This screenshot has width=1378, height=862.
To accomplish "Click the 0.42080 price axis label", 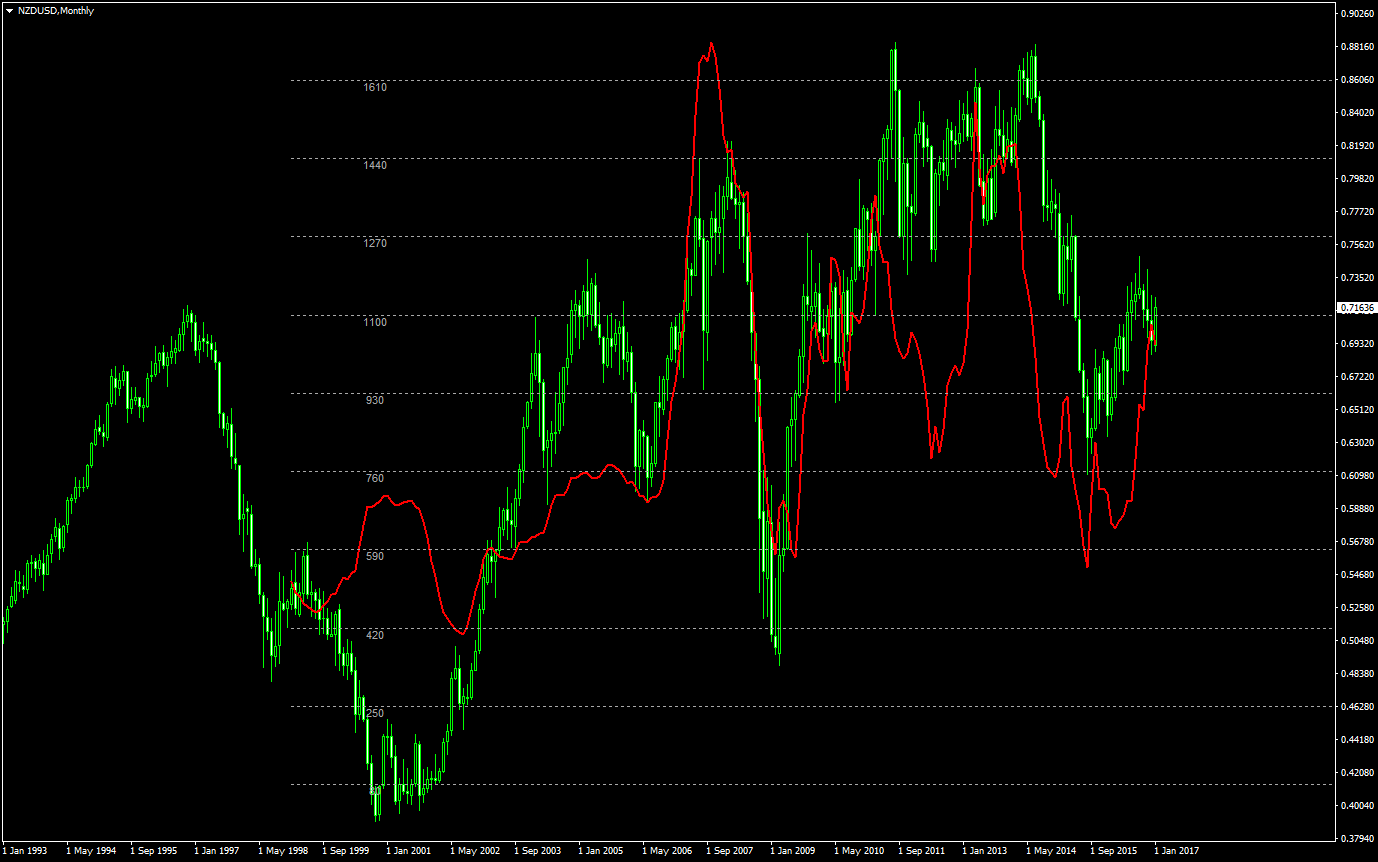I will [x=1356, y=773].
